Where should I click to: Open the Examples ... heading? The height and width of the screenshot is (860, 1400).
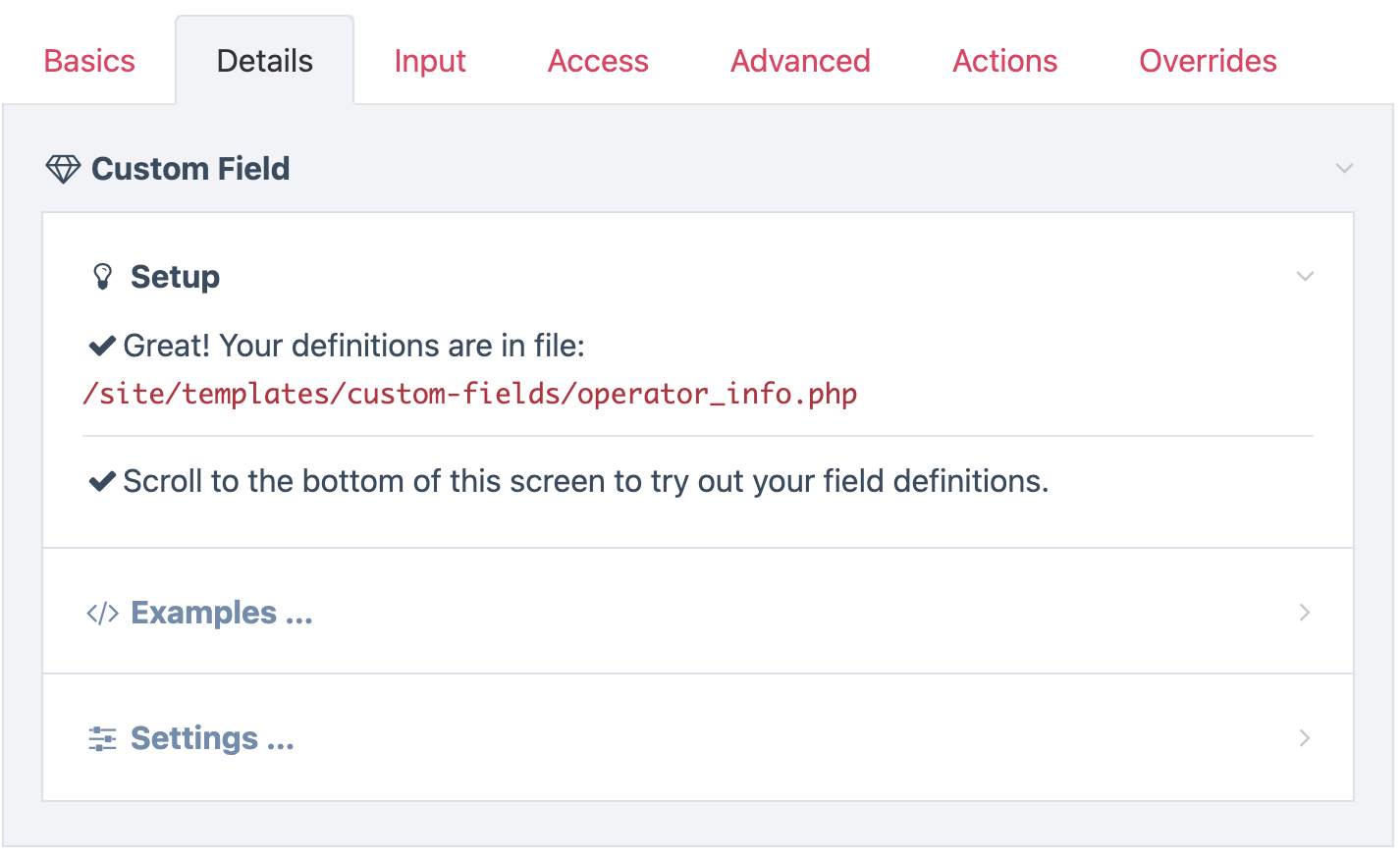222,613
